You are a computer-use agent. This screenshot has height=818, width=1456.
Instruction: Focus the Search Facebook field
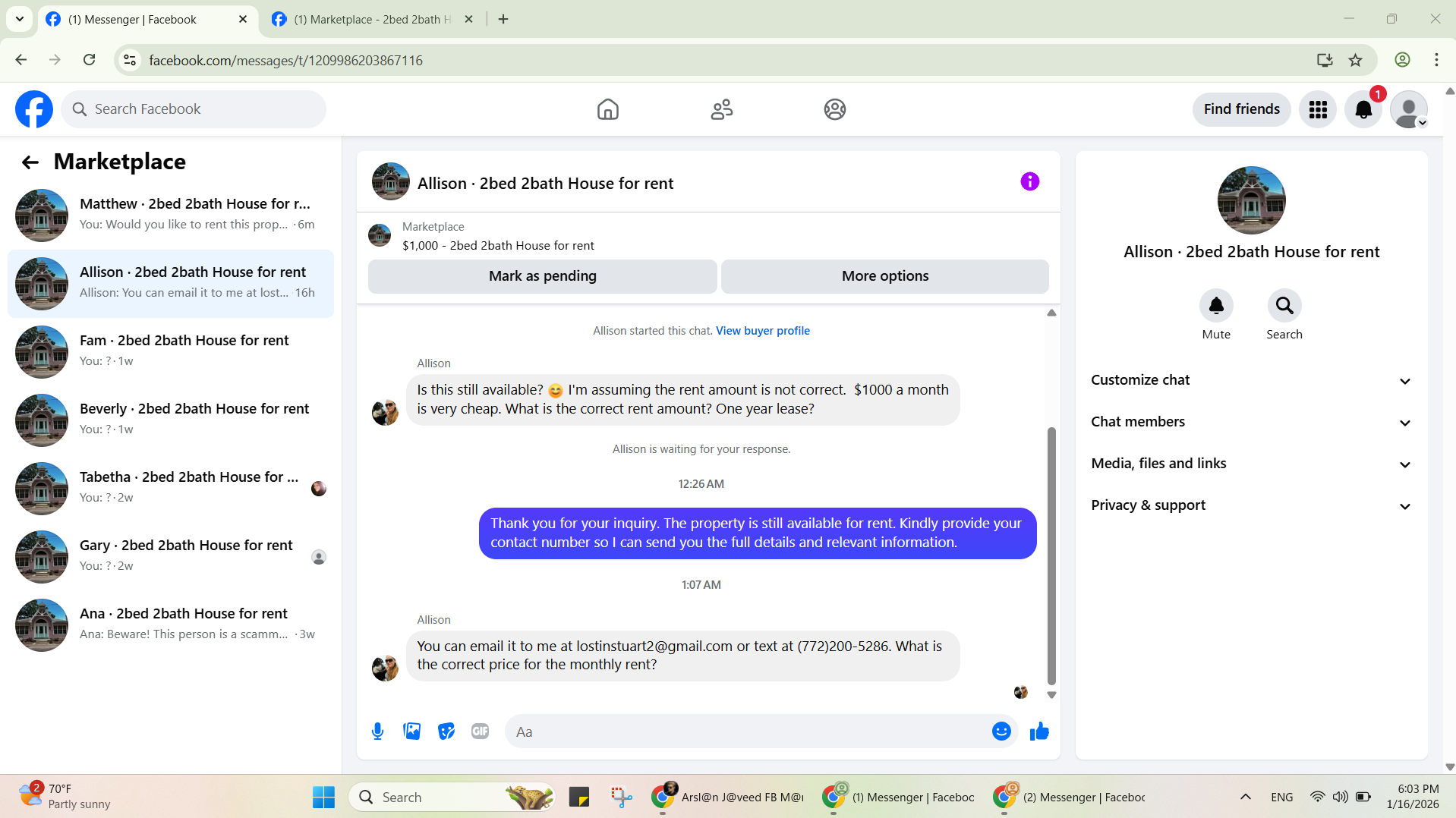[194, 109]
